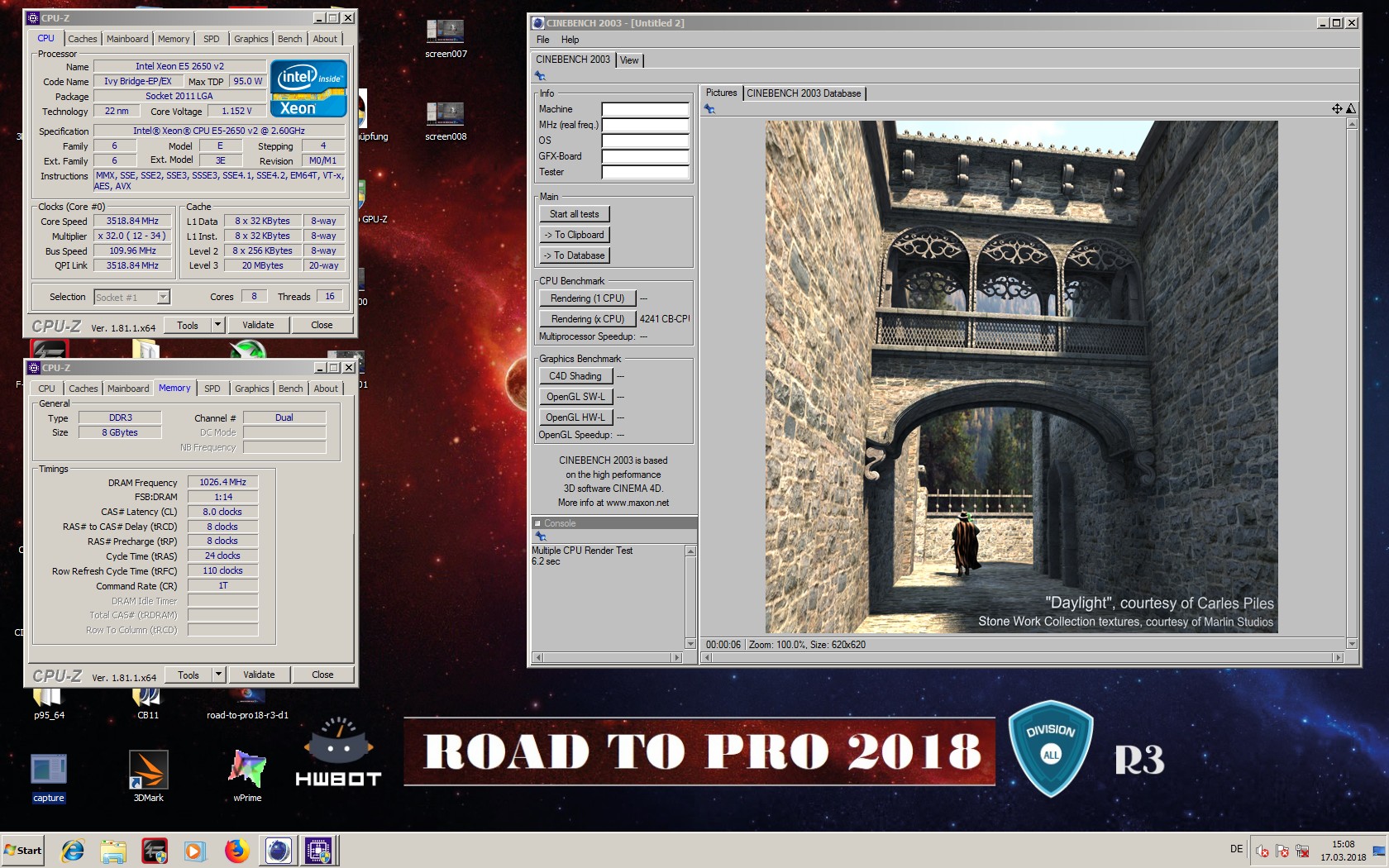Copy results with To Clipboard button
Image resolution: width=1389 pixels, height=868 pixels.
tap(575, 235)
